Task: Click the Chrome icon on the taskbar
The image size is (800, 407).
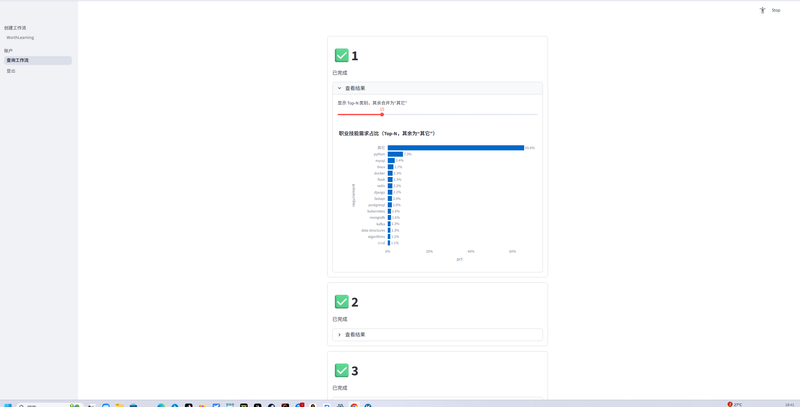Action: (354, 405)
